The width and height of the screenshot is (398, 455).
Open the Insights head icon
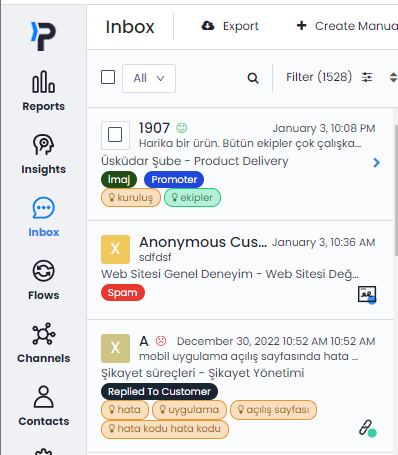point(43,145)
